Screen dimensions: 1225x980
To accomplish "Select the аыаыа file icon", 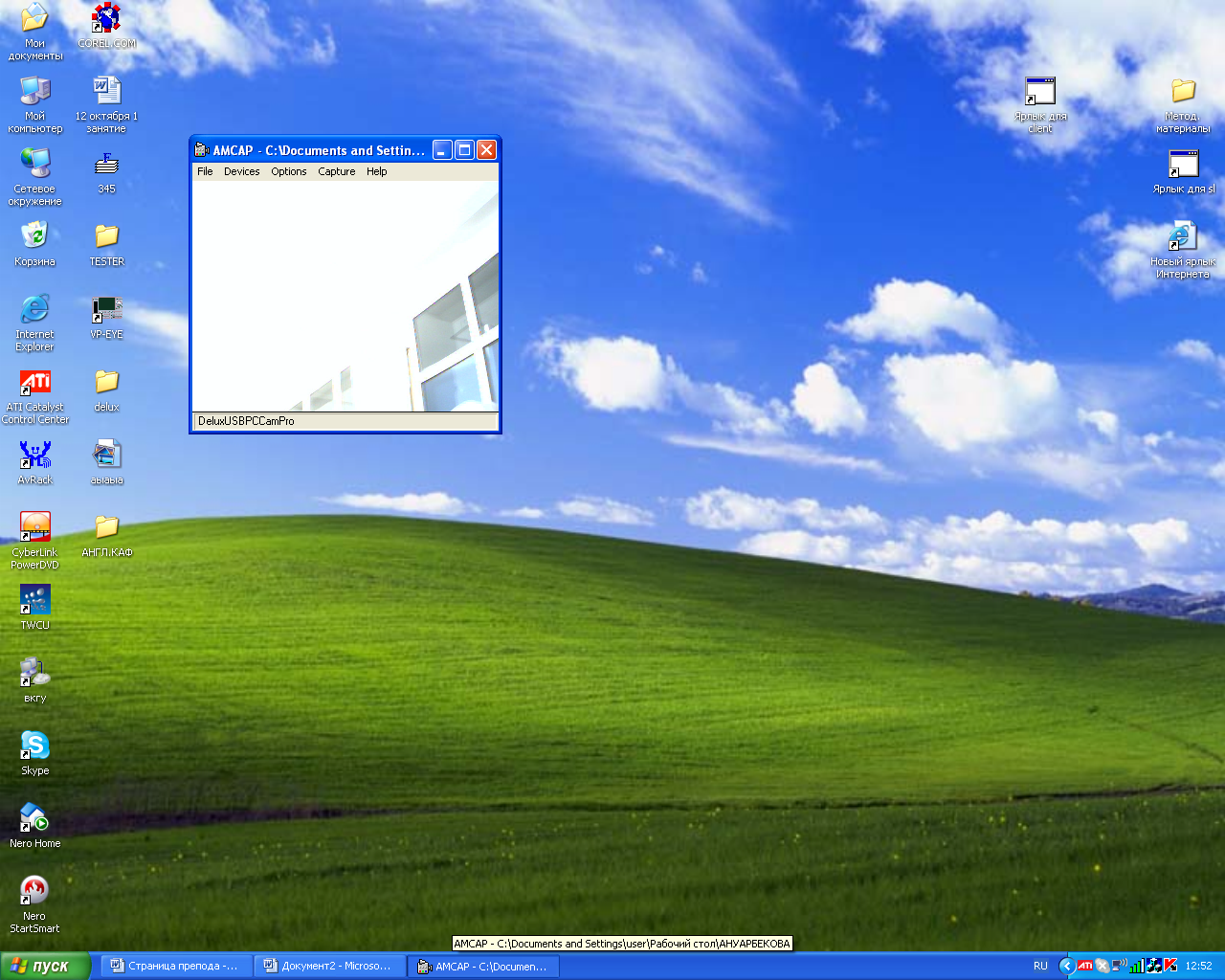I will tap(106, 462).
